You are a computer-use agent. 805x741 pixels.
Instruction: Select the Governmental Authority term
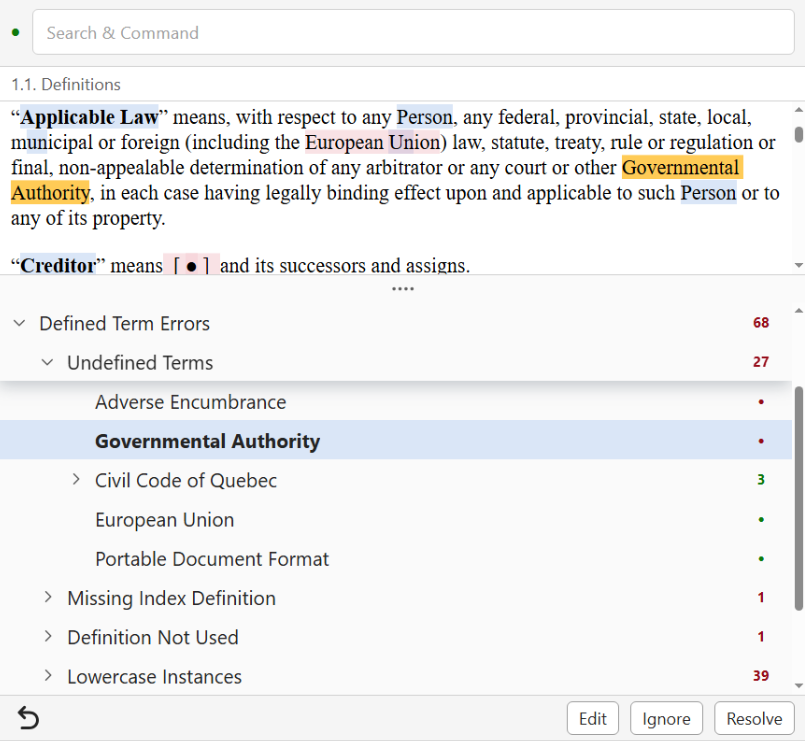click(x=396, y=440)
